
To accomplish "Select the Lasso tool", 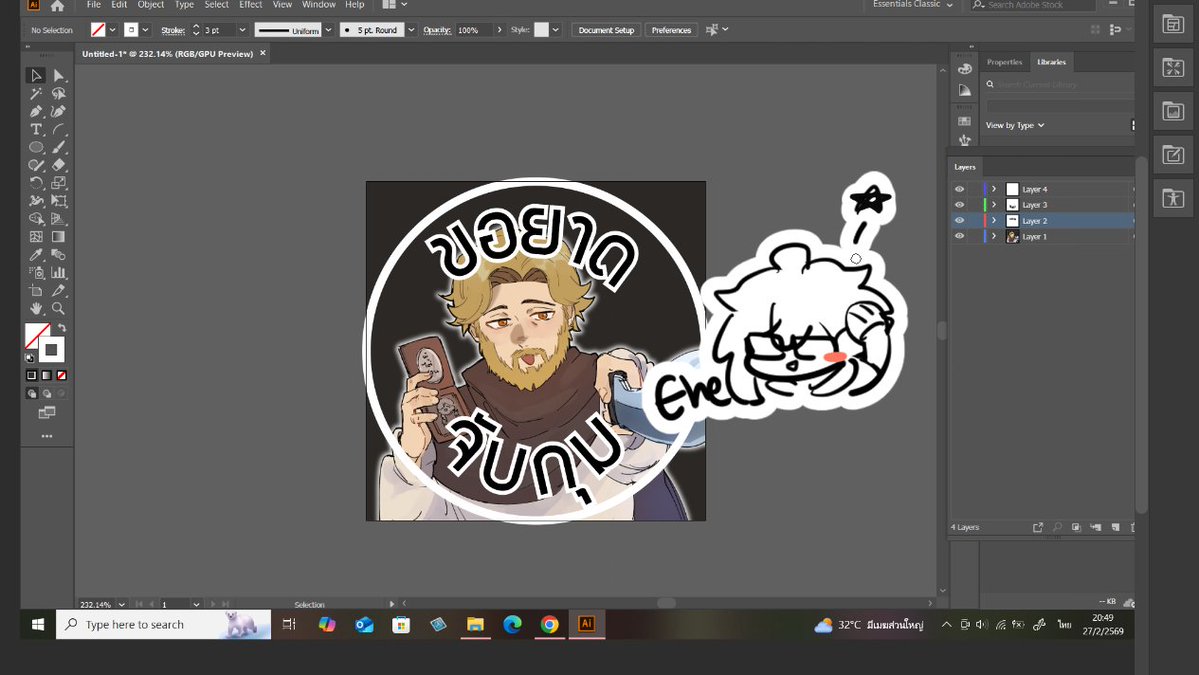I will 59,93.
